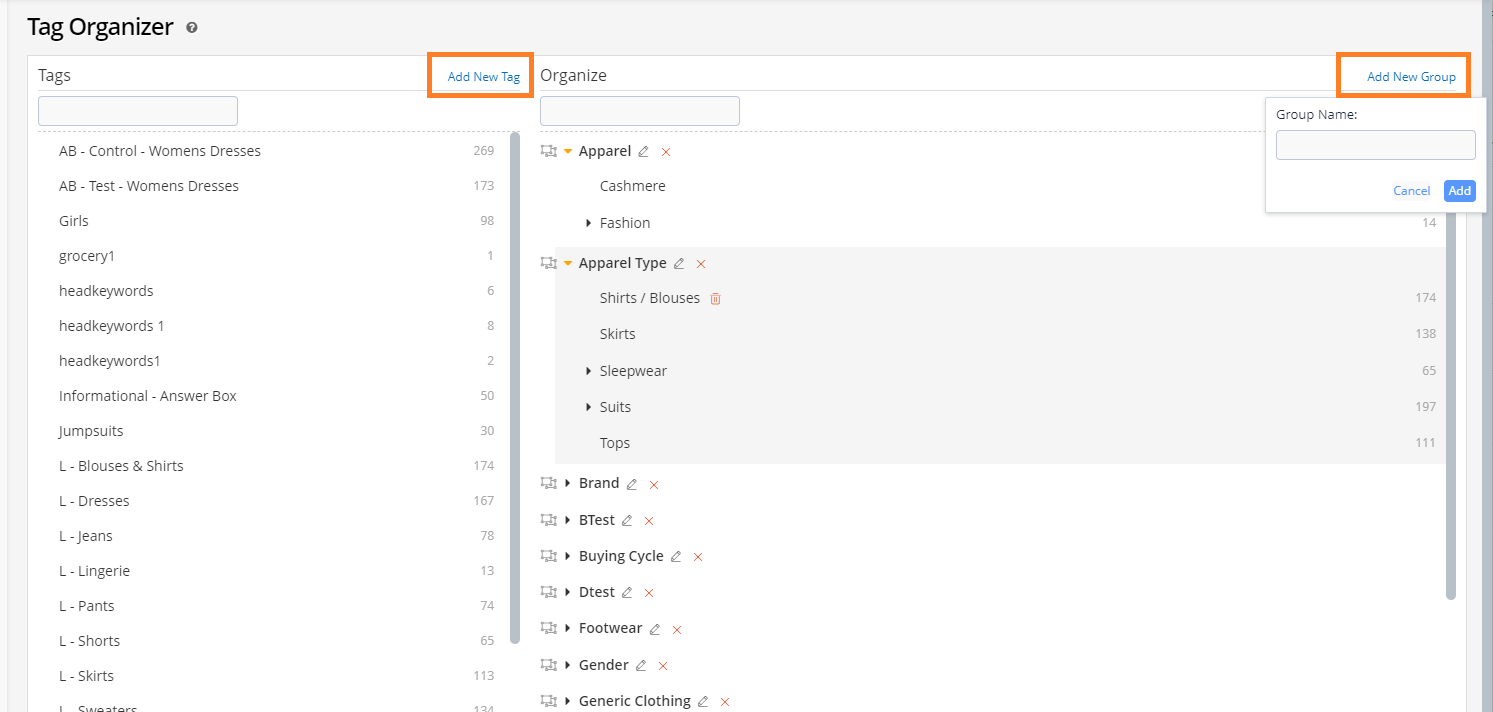Expand the Fashion subgroup

click(x=589, y=223)
